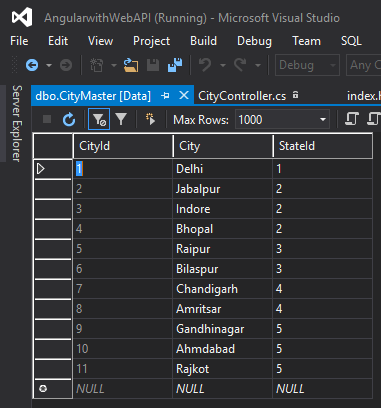Open the Team menu
This screenshot has width=381, height=408.
[x=306, y=41]
